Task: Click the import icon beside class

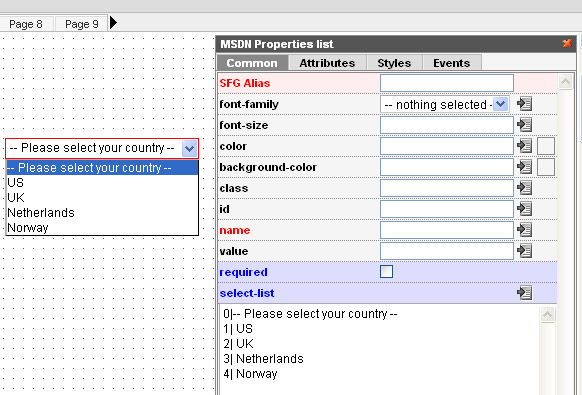Action: (x=524, y=188)
